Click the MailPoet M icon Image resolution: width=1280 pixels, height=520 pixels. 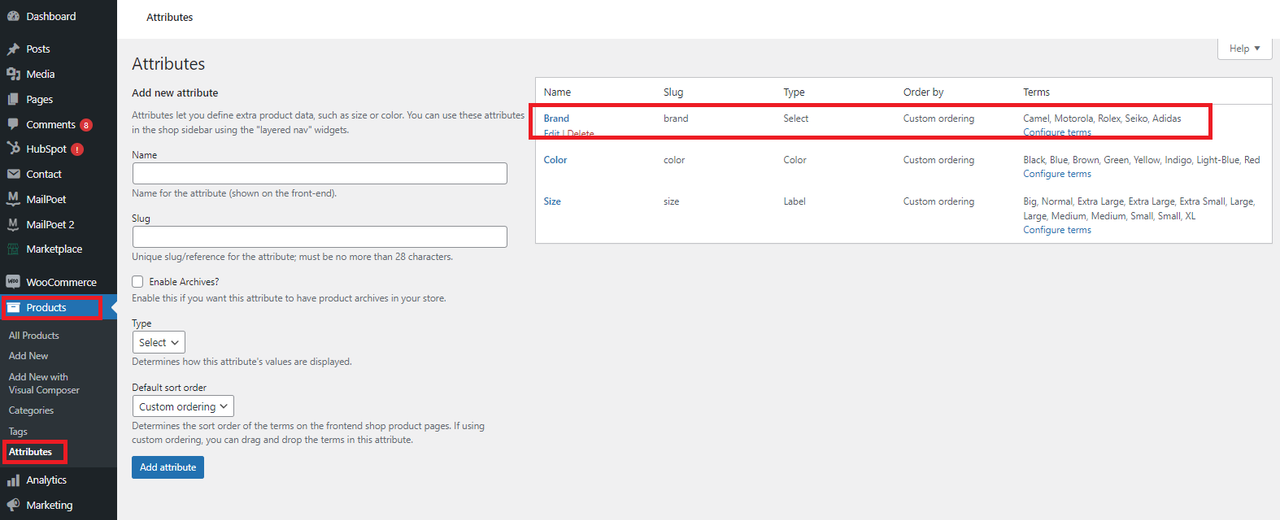13,199
